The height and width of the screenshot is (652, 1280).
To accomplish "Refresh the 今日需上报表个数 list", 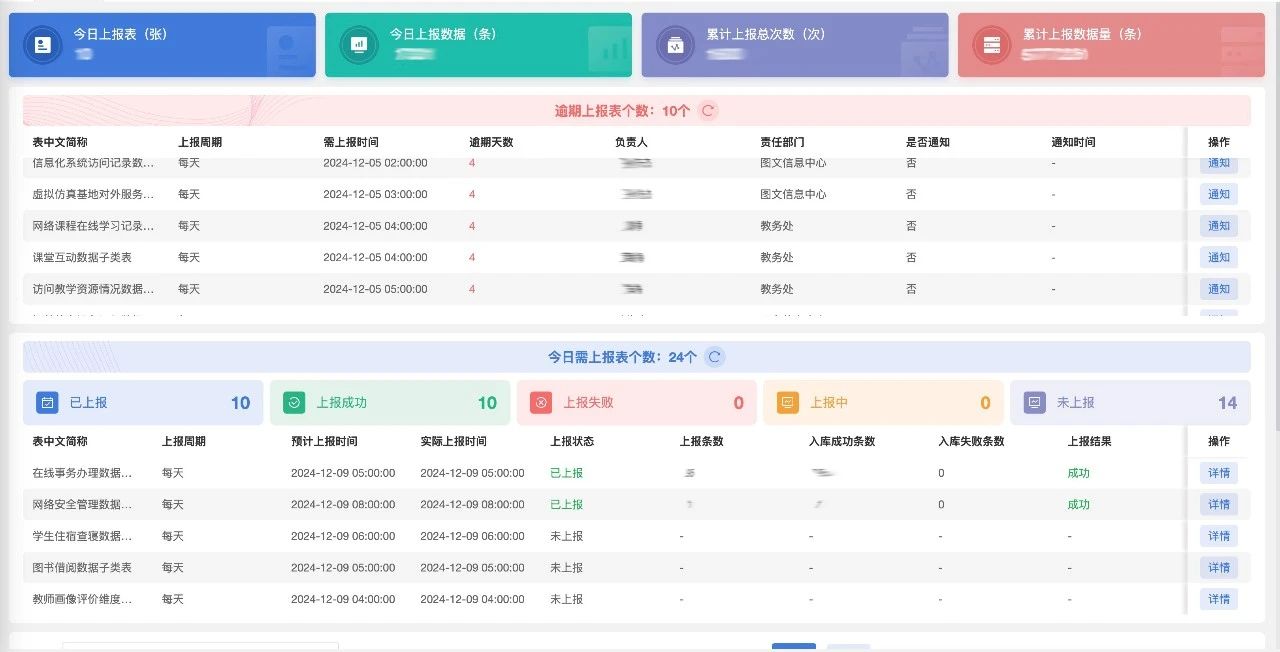I will pos(714,357).
